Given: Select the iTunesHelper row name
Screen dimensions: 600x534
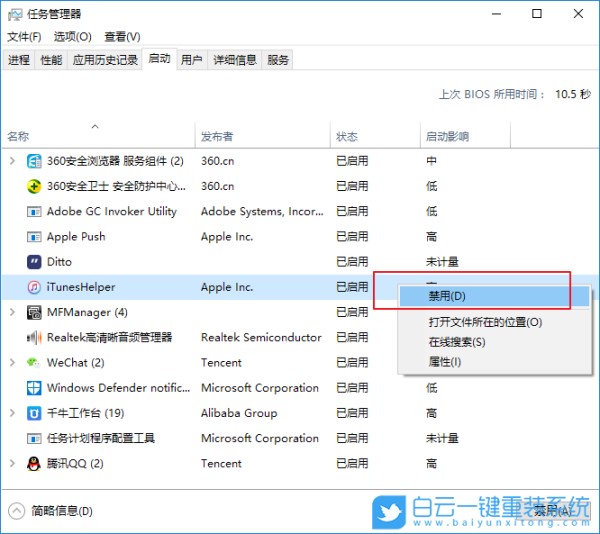Looking at the screenshot, I should pyautogui.click(x=81, y=287).
